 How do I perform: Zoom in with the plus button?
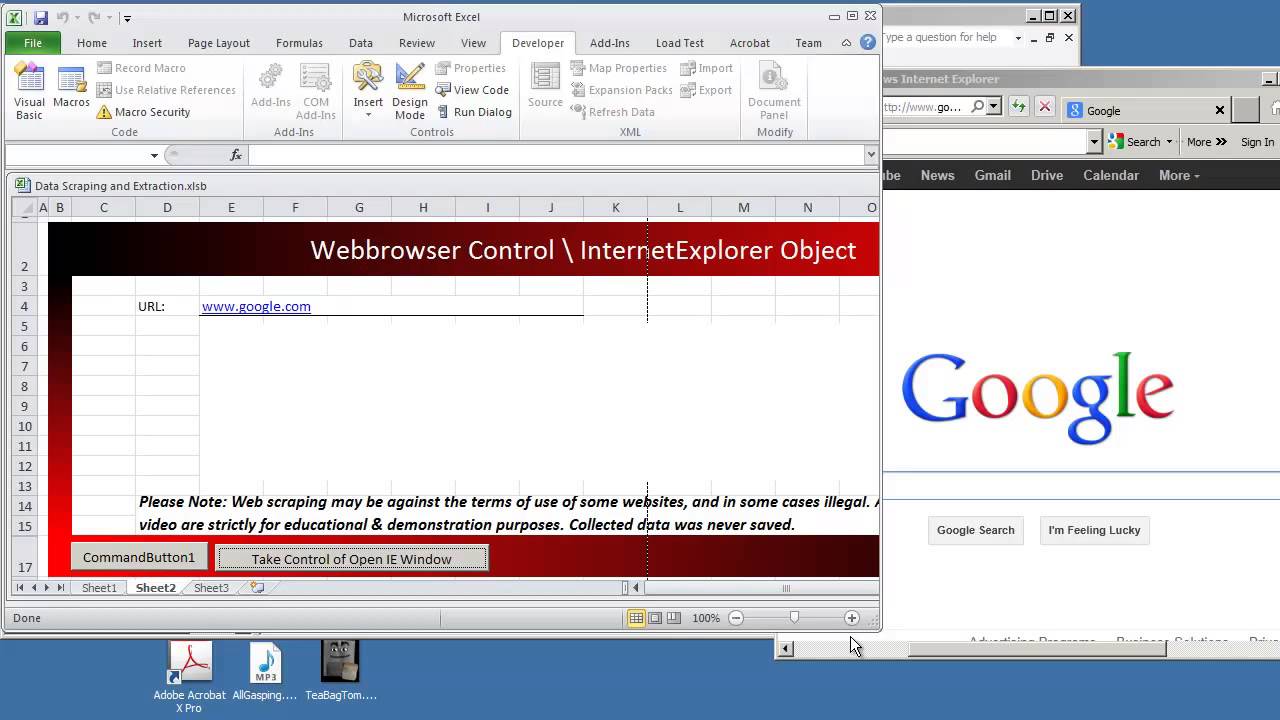click(852, 618)
